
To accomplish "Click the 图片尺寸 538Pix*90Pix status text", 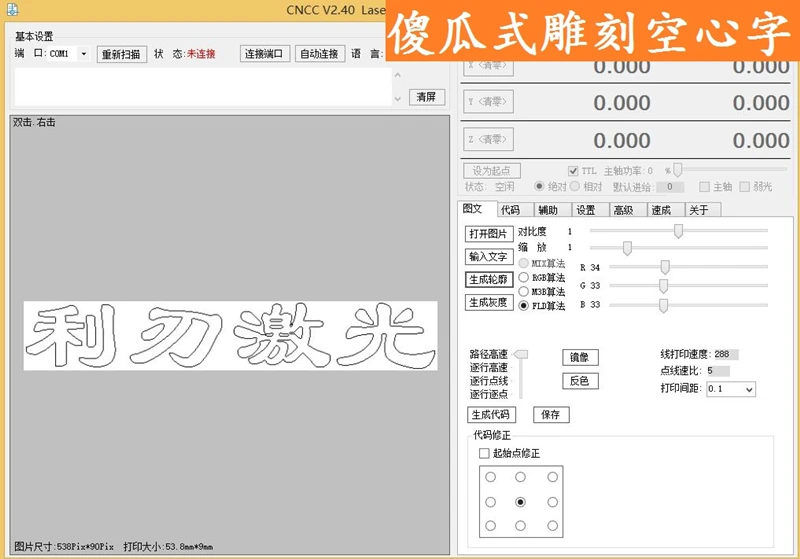I will pos(64,546).
